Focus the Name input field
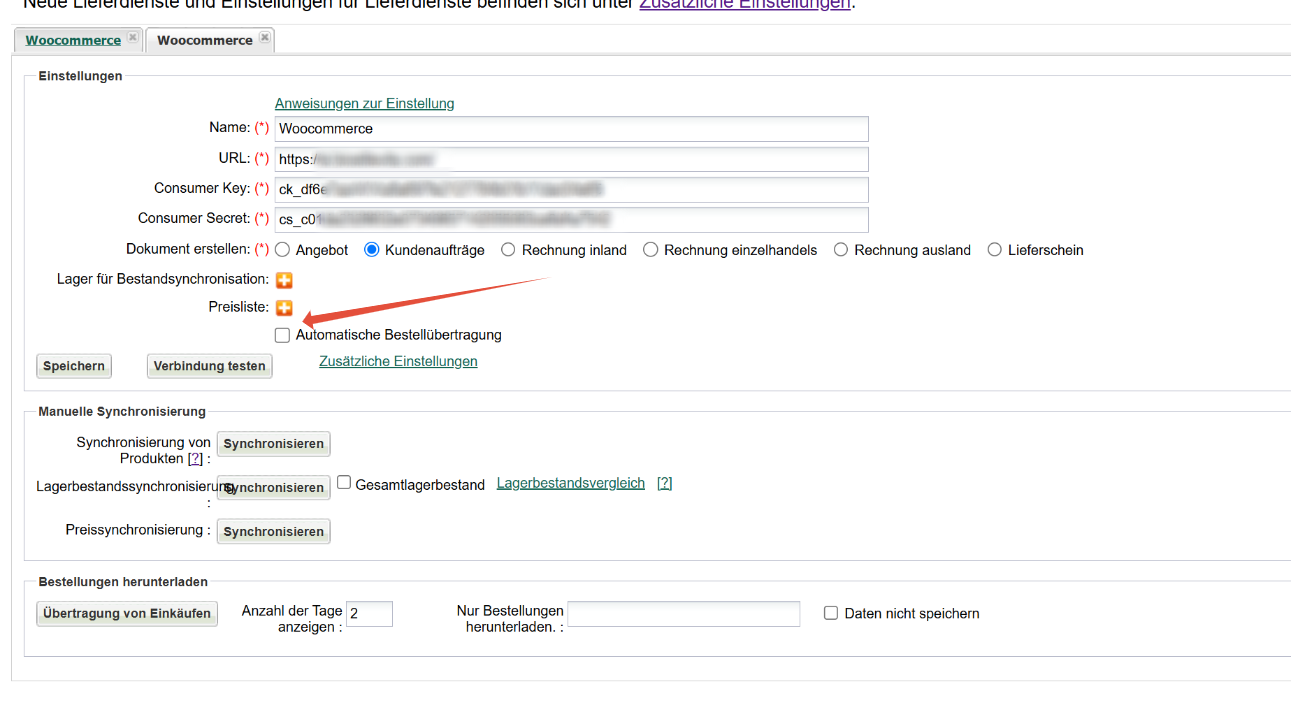Screen dimensions: 1291x712 point(571,129)
